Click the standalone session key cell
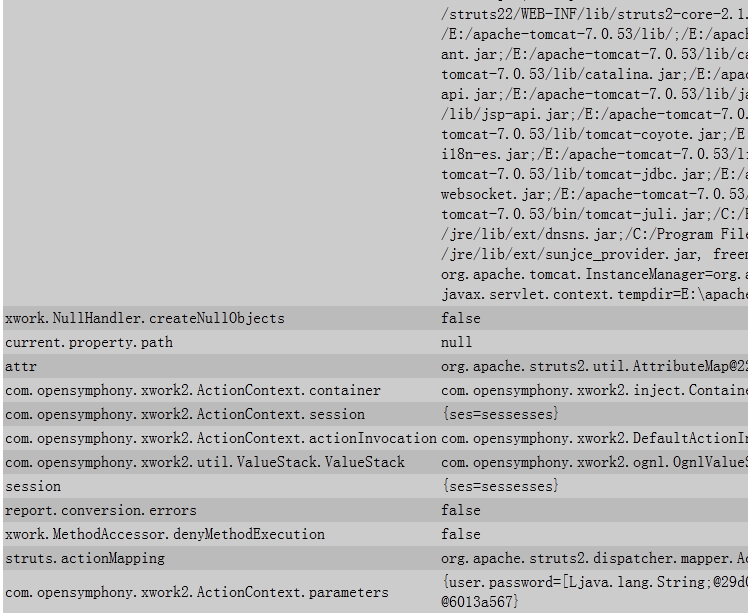748x613 pixels. click(x=33, y=486)
